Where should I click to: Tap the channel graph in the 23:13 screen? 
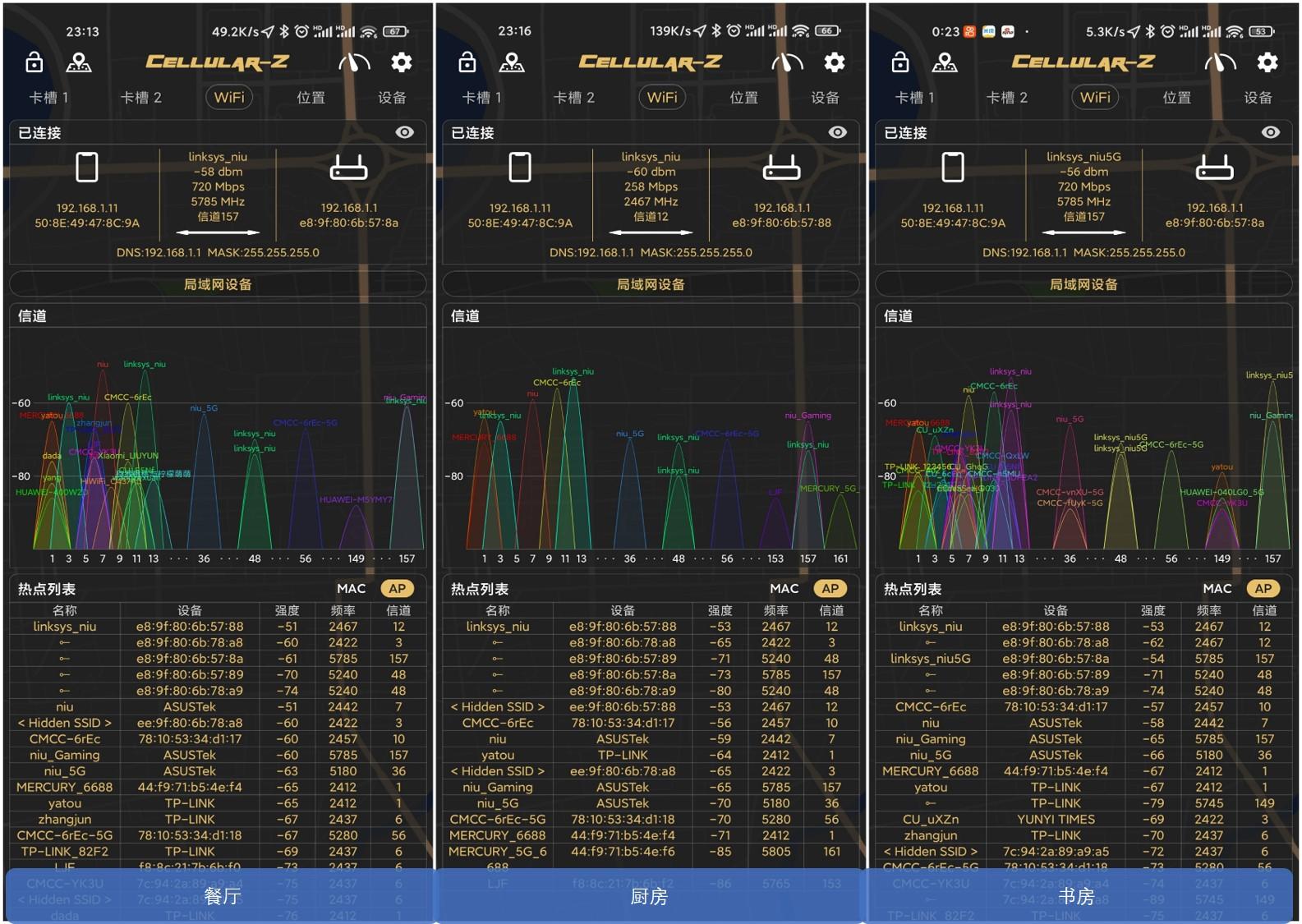coord(218,448)
